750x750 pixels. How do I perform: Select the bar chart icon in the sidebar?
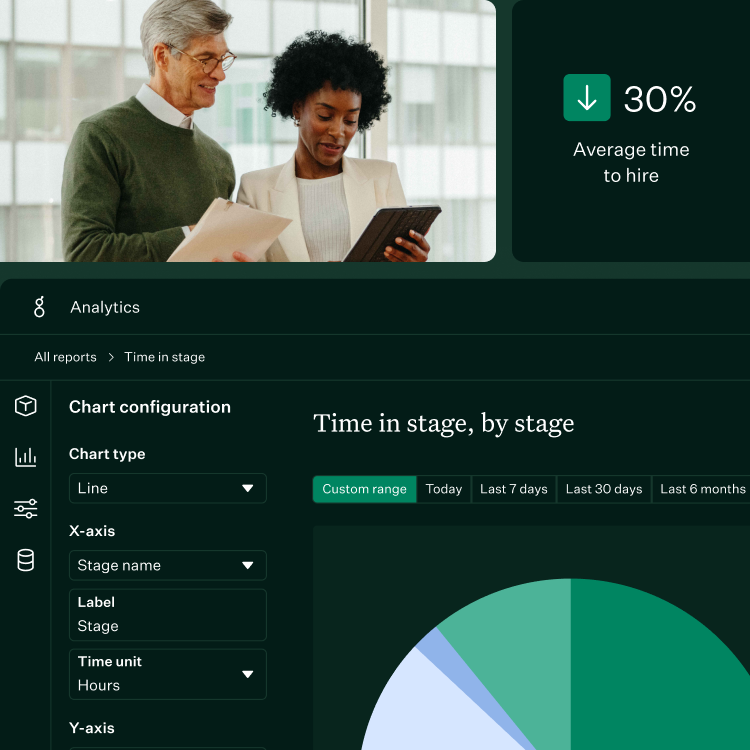(x=25, y=457)
